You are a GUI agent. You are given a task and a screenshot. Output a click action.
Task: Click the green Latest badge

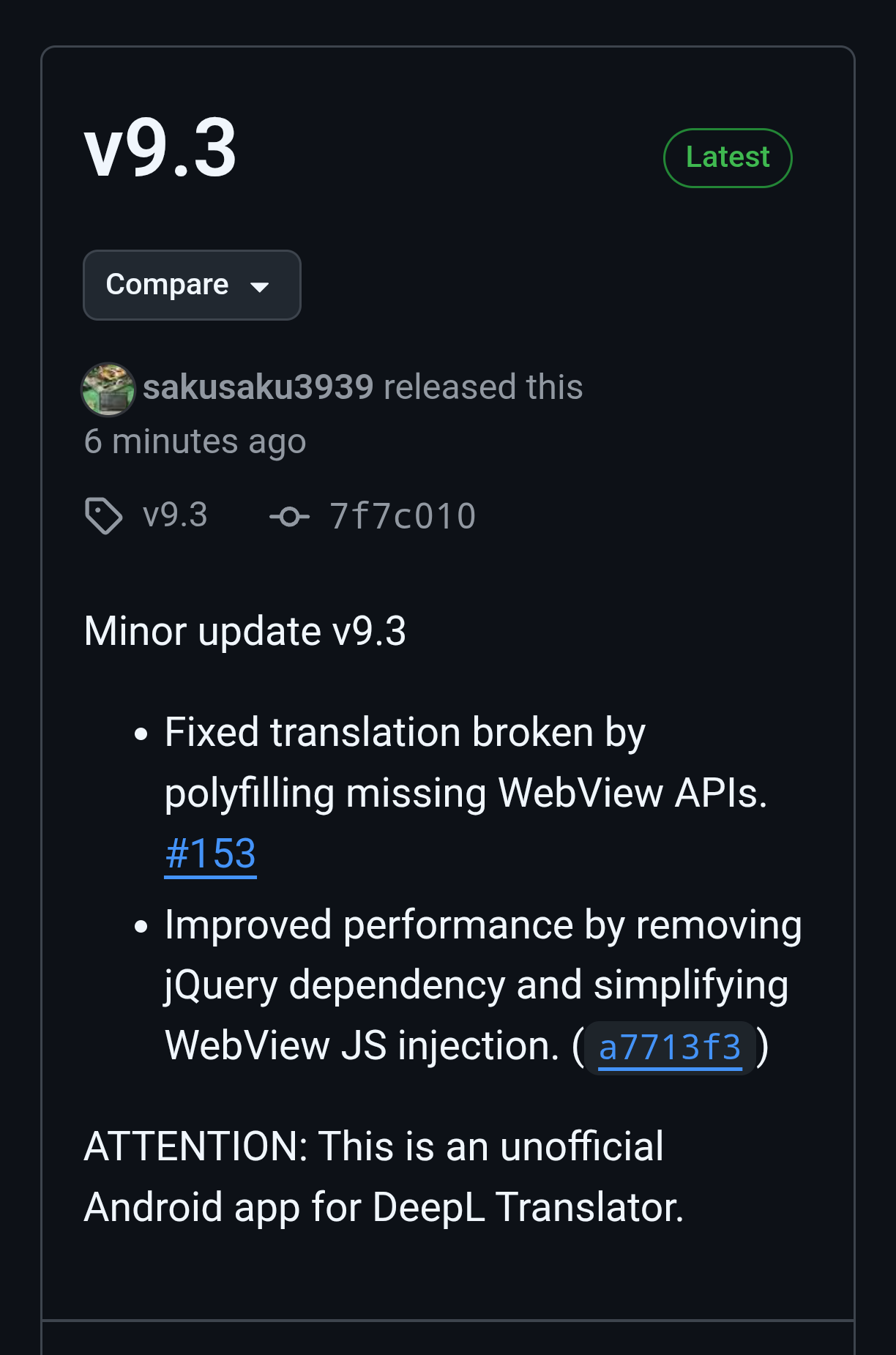[727, 157]
